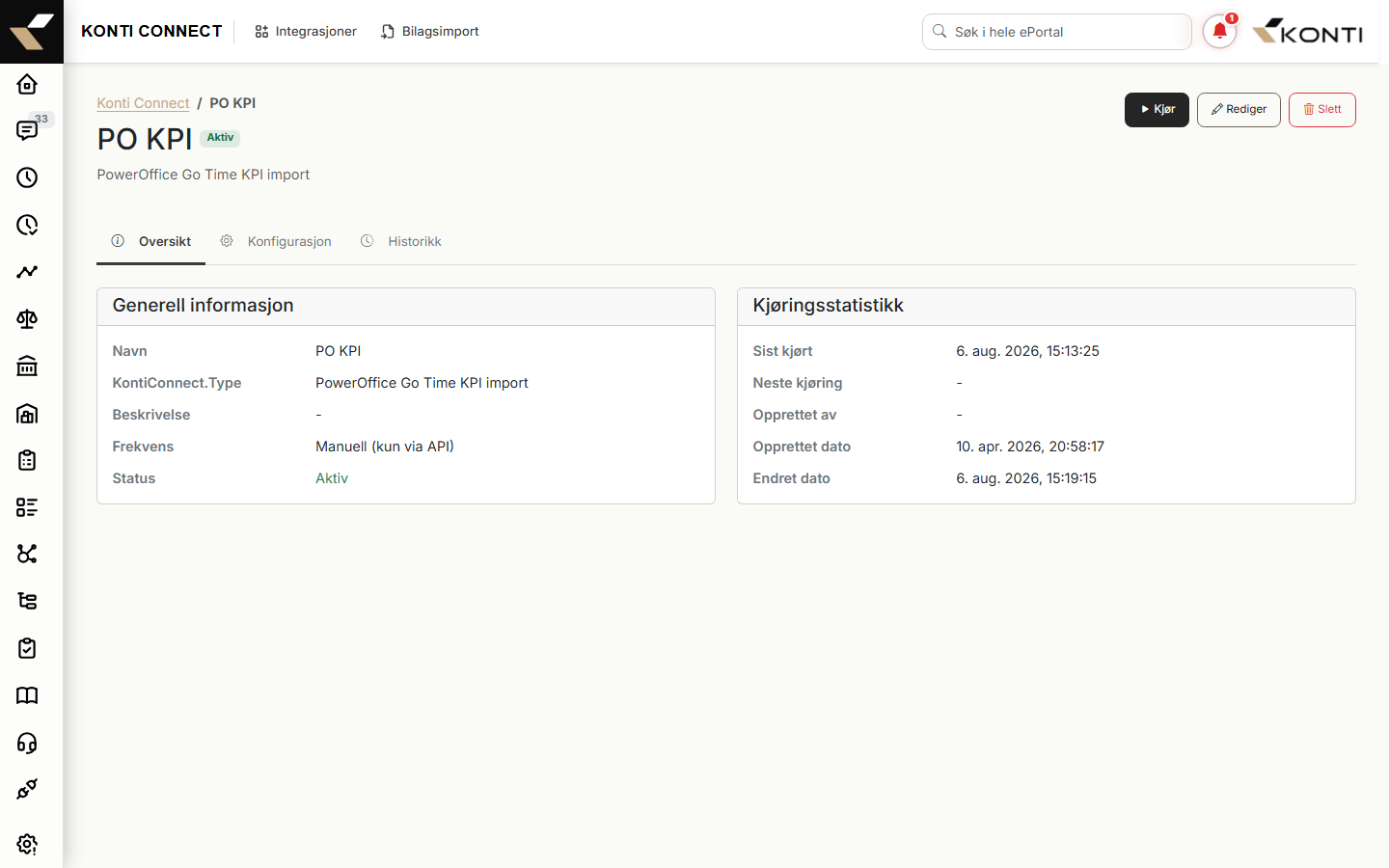The image size is (1389, 868).
Task: Click the 'Opprettet av' field label
Action: [795, 415]
